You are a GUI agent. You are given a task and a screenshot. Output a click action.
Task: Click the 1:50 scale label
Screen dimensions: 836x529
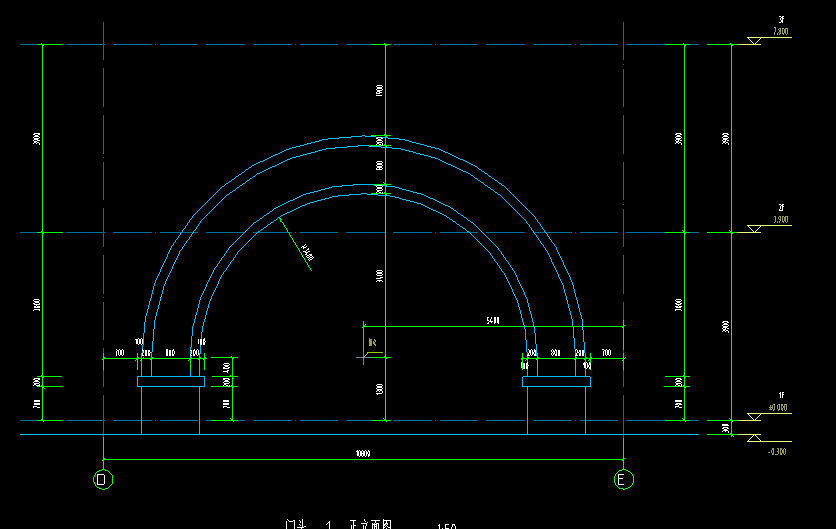click(447, 526)
